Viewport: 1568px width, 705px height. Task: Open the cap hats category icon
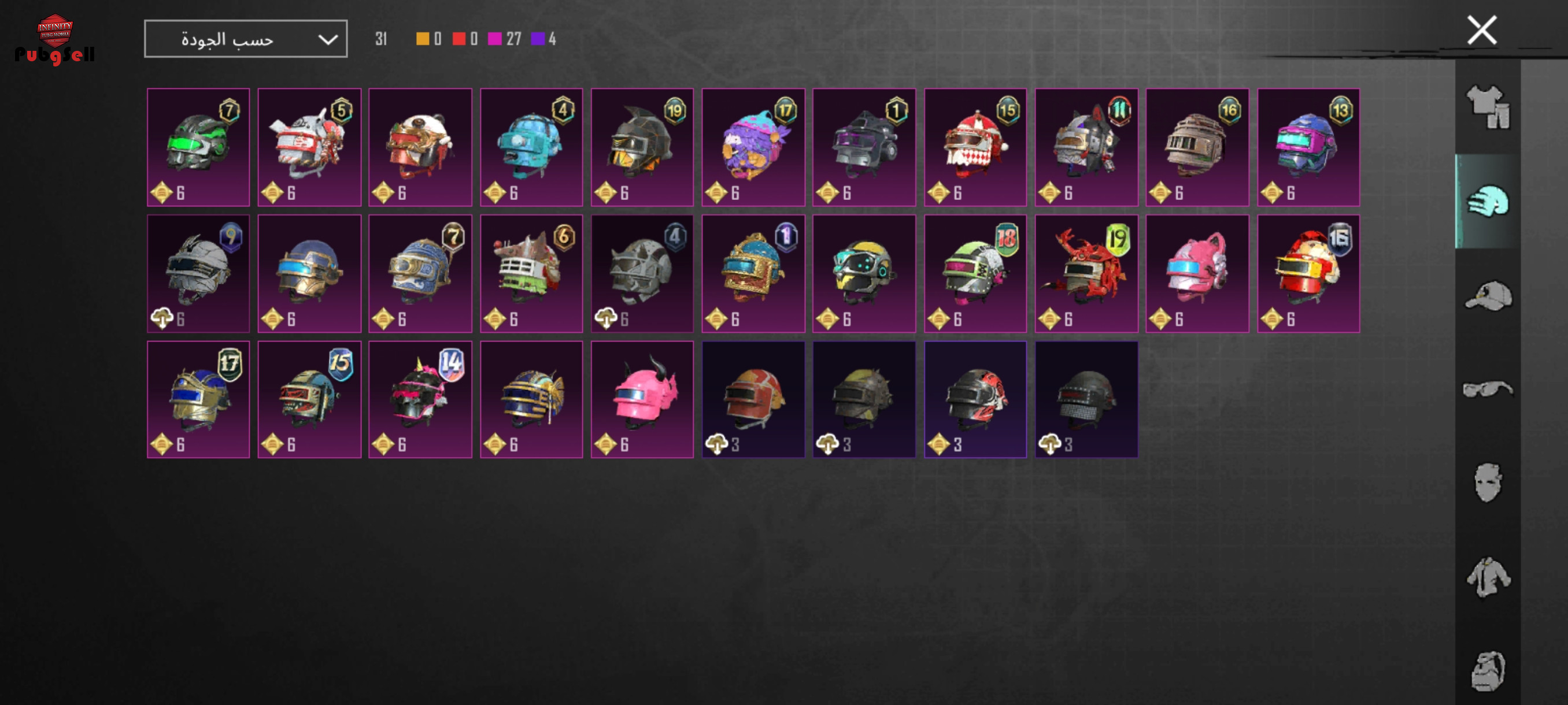(1488, 296)
